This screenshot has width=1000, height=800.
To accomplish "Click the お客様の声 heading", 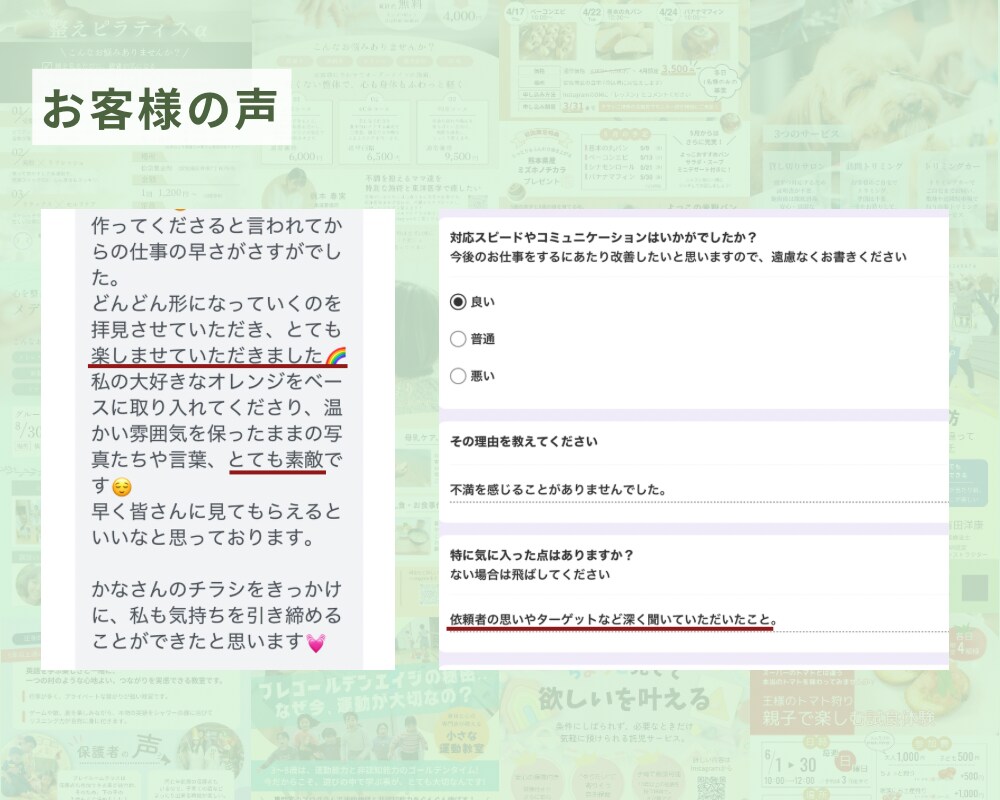I will 161,108.
